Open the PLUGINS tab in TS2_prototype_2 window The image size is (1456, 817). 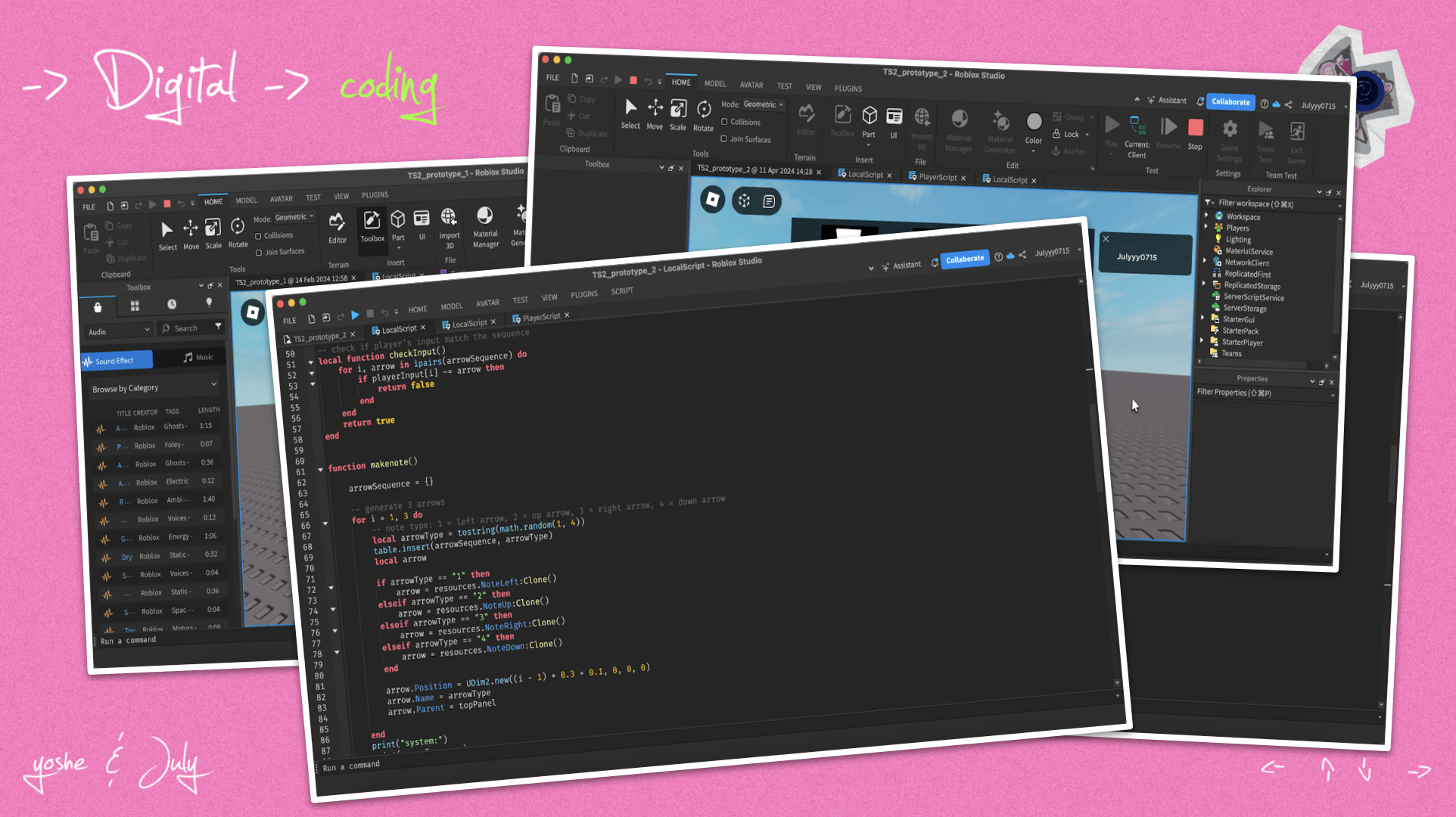click(848, 88)
